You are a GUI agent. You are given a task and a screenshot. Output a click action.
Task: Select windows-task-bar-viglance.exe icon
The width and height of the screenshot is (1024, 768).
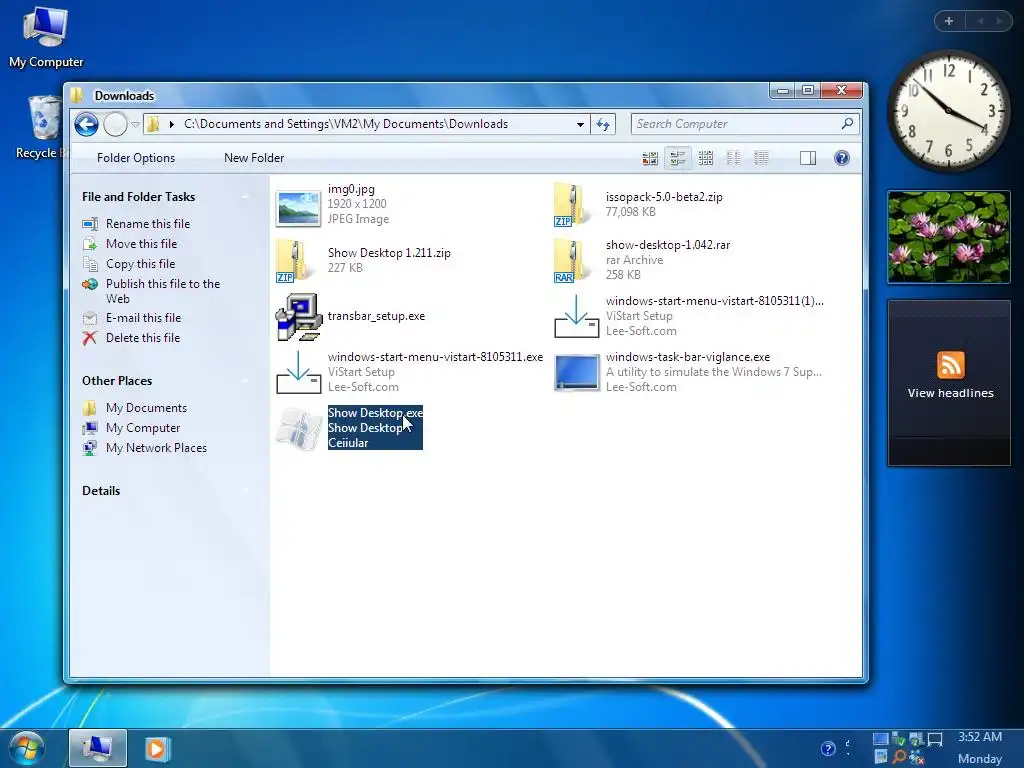[x=576, y=372]
